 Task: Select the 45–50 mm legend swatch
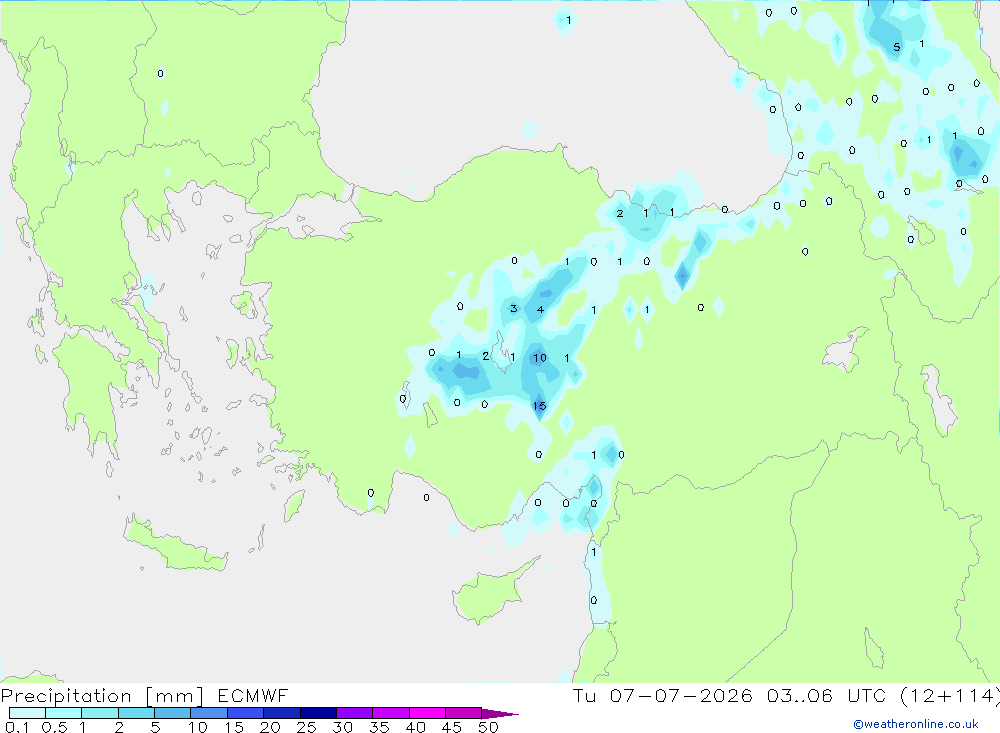(463, 713)
